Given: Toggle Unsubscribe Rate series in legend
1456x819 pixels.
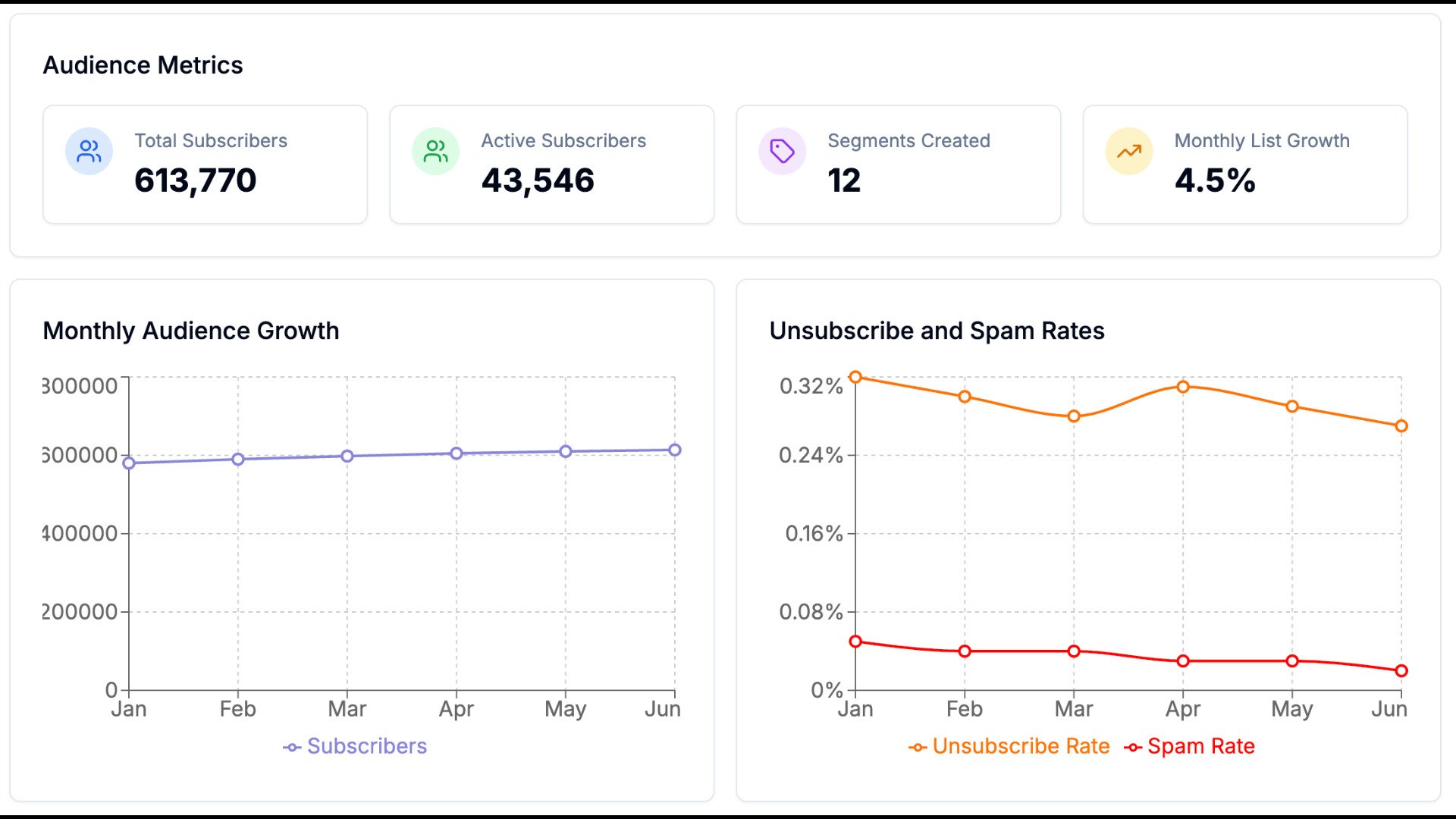Looking at the screenshot, I should 1021,746.
